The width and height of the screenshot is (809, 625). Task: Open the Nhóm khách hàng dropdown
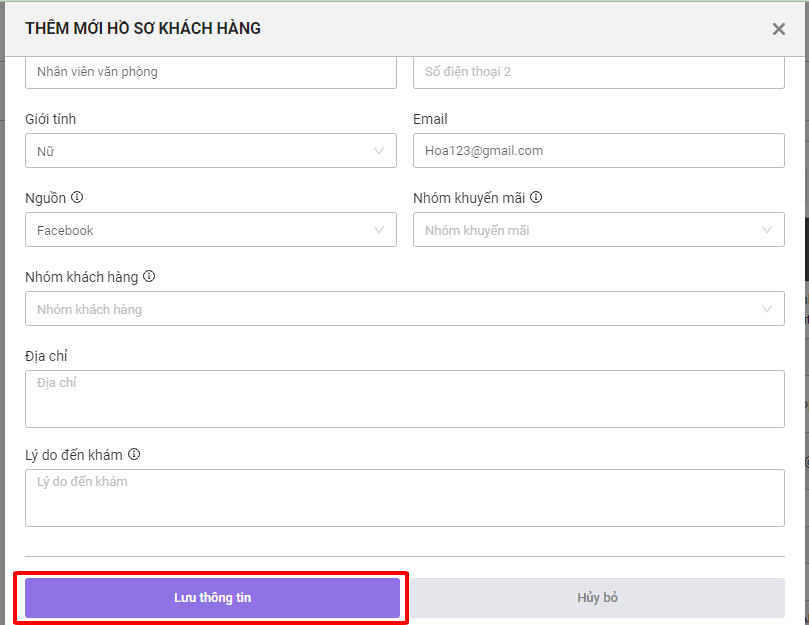[x=405, y=309]
